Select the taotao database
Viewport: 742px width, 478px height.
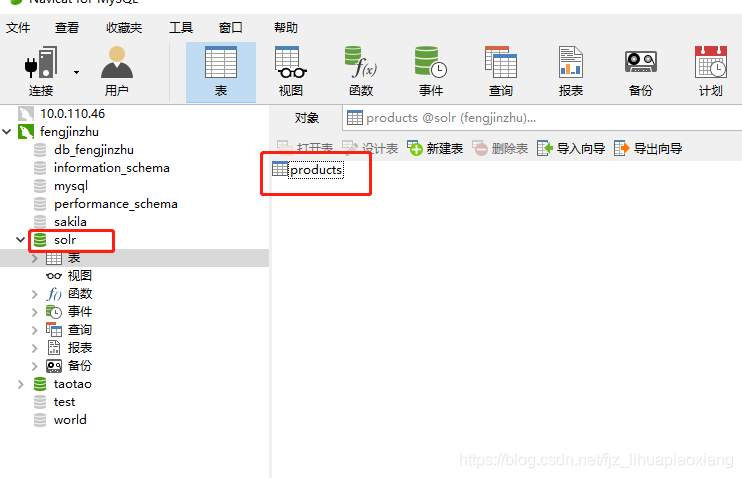[x=72, y=384]
